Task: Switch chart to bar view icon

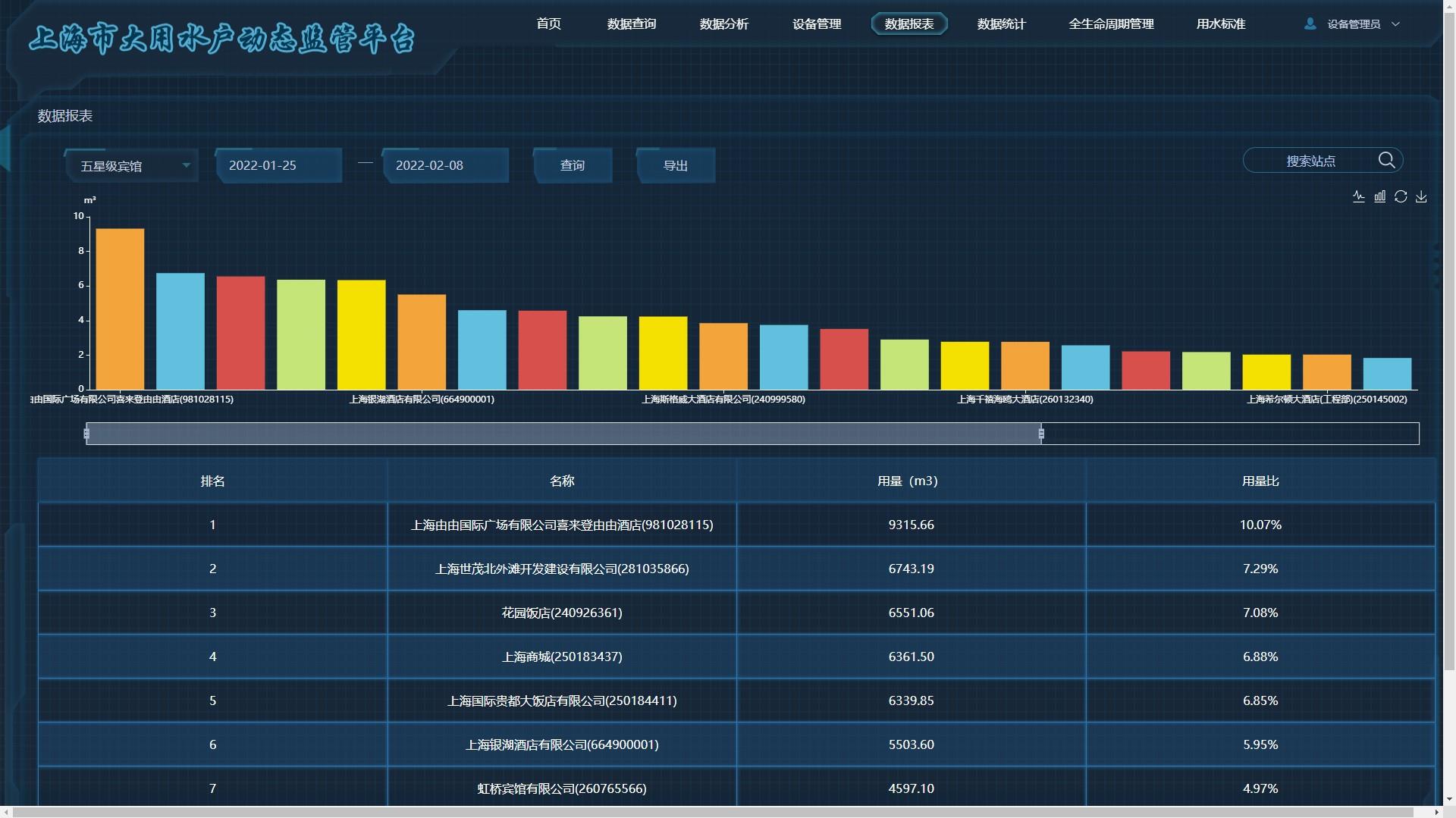Action: tap(1379, 196)
